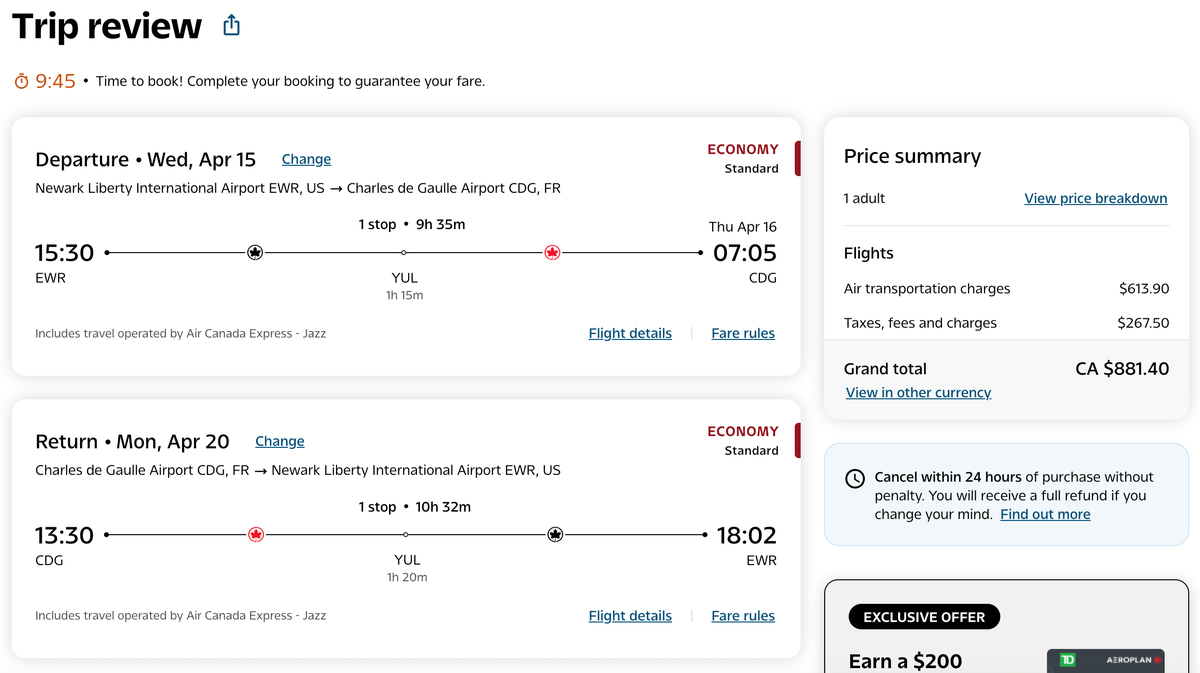
Task: Change the return flight on Mon, Apr 20
Action: 279,441
